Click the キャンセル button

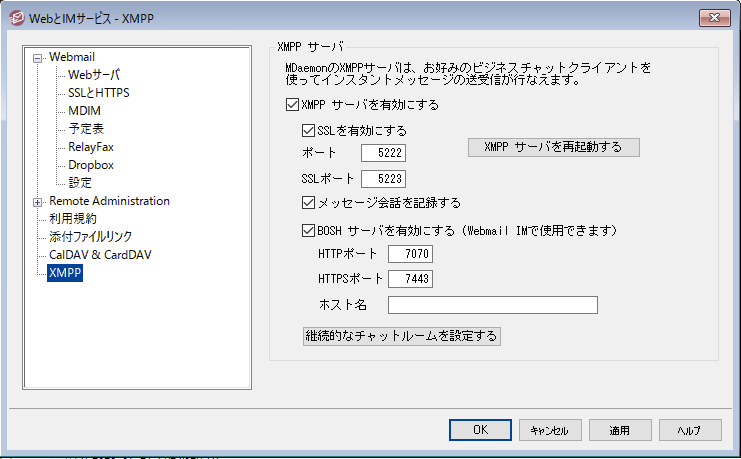pos(550,430)
